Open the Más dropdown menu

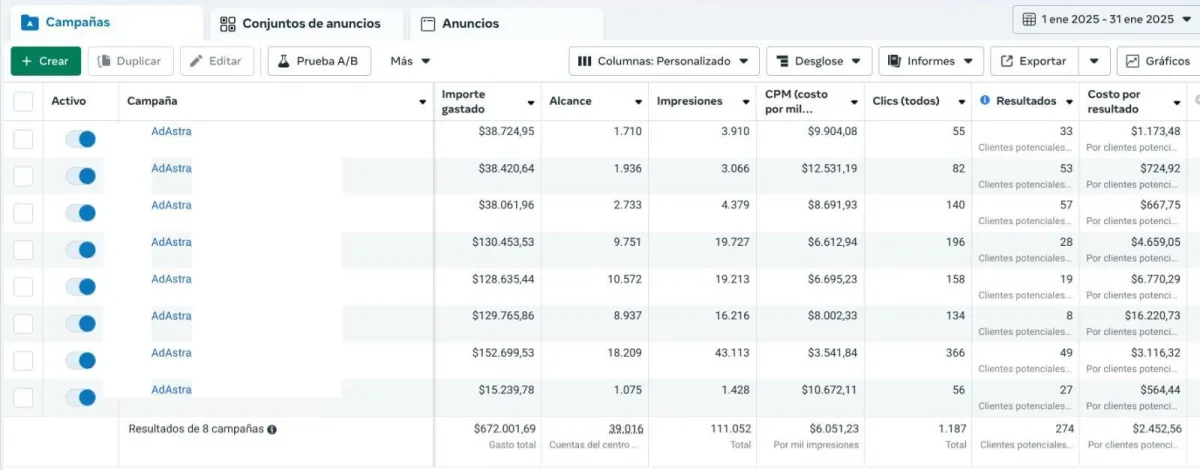coord(411,61)
